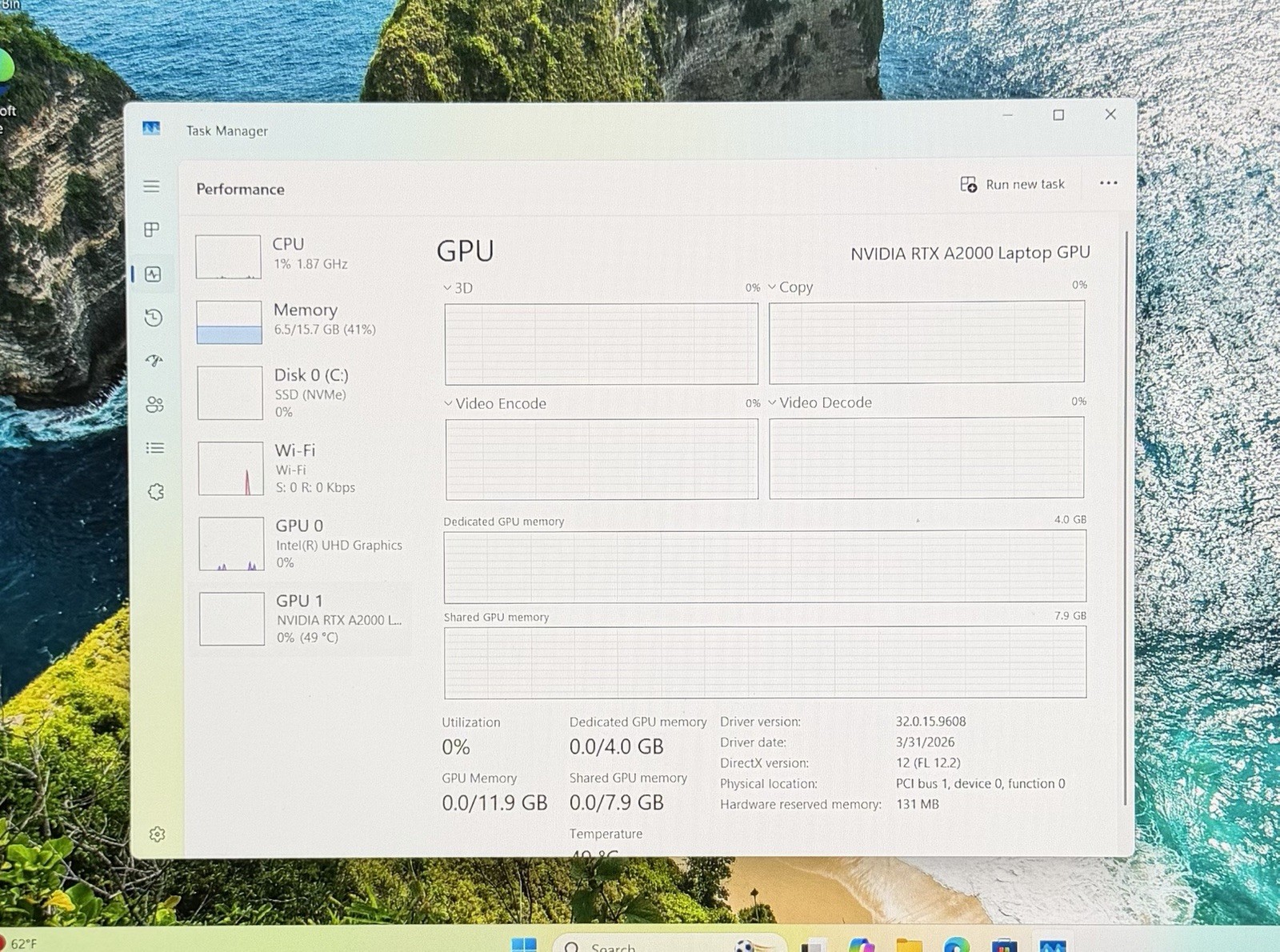The height and width of the screenshot is (952, 1280).
Task: Click the PCI bus 1 physical location text
Action: click(x=980, y=784)
